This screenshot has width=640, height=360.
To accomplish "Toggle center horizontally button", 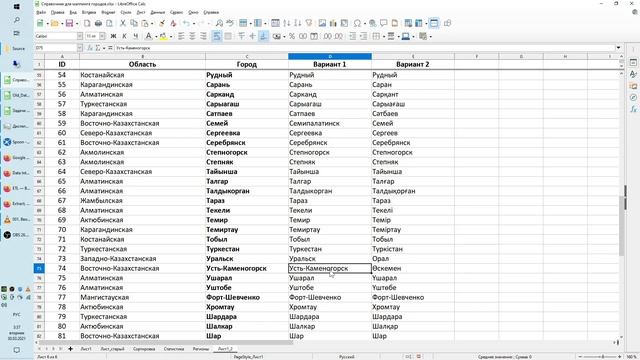I will (192, 36).
